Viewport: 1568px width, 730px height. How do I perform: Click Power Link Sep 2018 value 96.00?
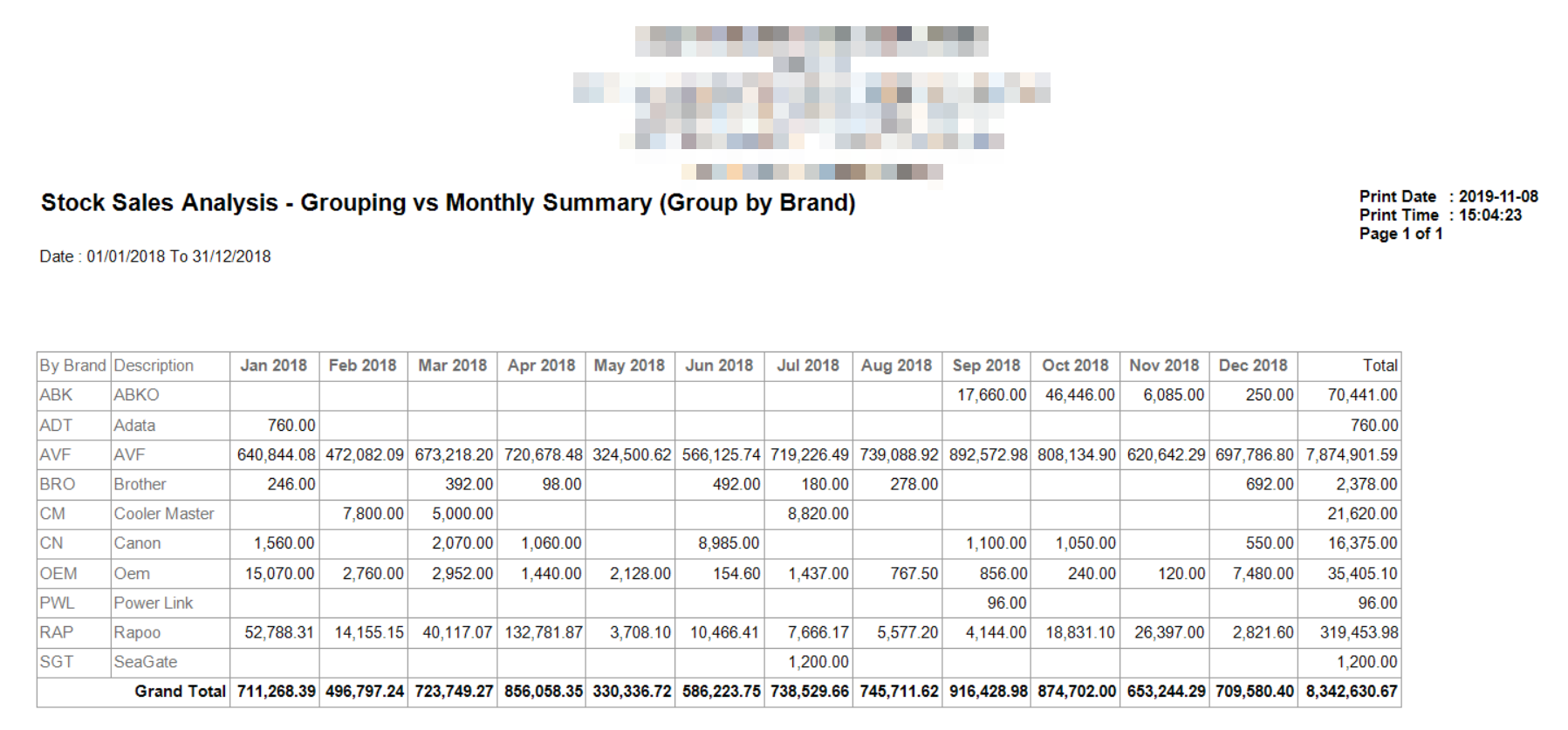[x=1007, y=603]
